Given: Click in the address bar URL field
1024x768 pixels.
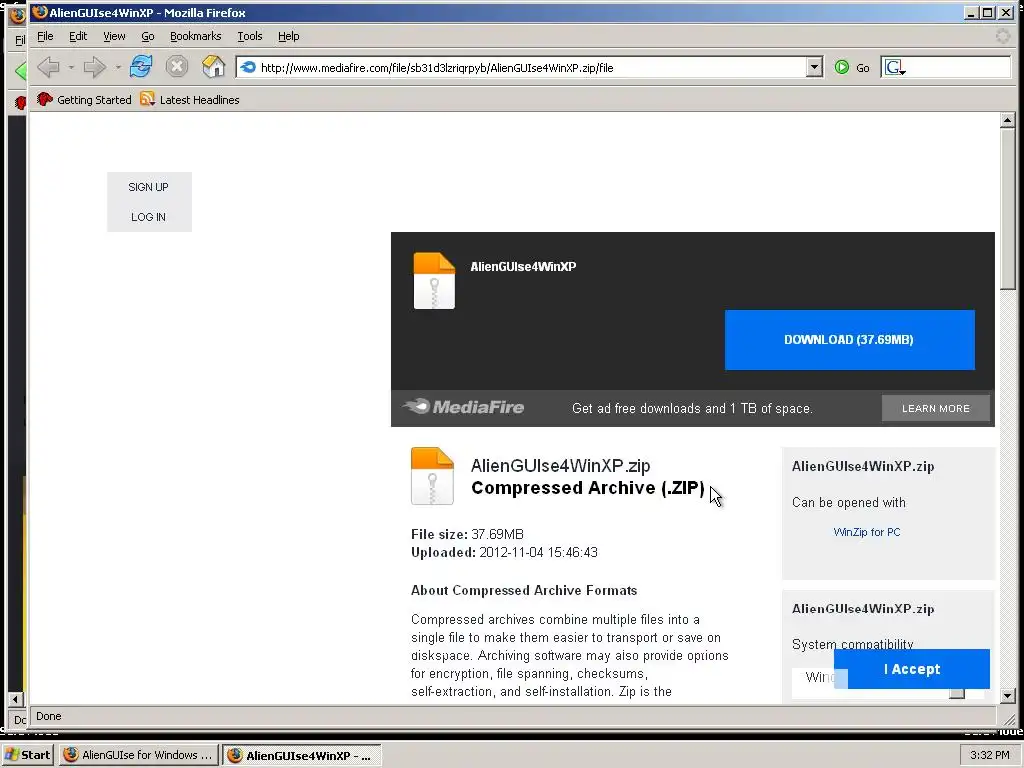Looking at the screenshot, I should (529, 67).
